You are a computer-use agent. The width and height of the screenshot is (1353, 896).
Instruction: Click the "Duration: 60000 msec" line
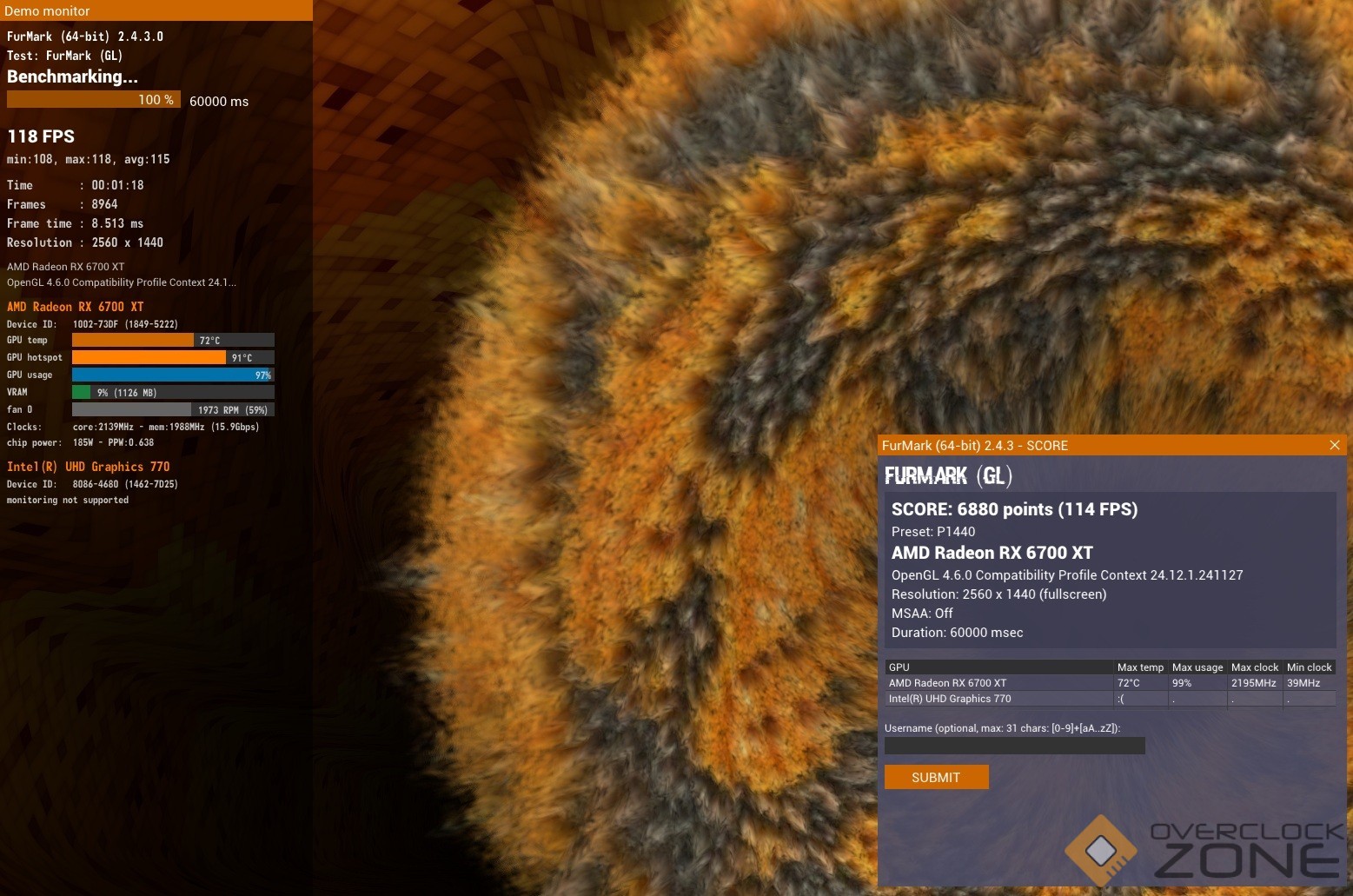tap(958, 633)
